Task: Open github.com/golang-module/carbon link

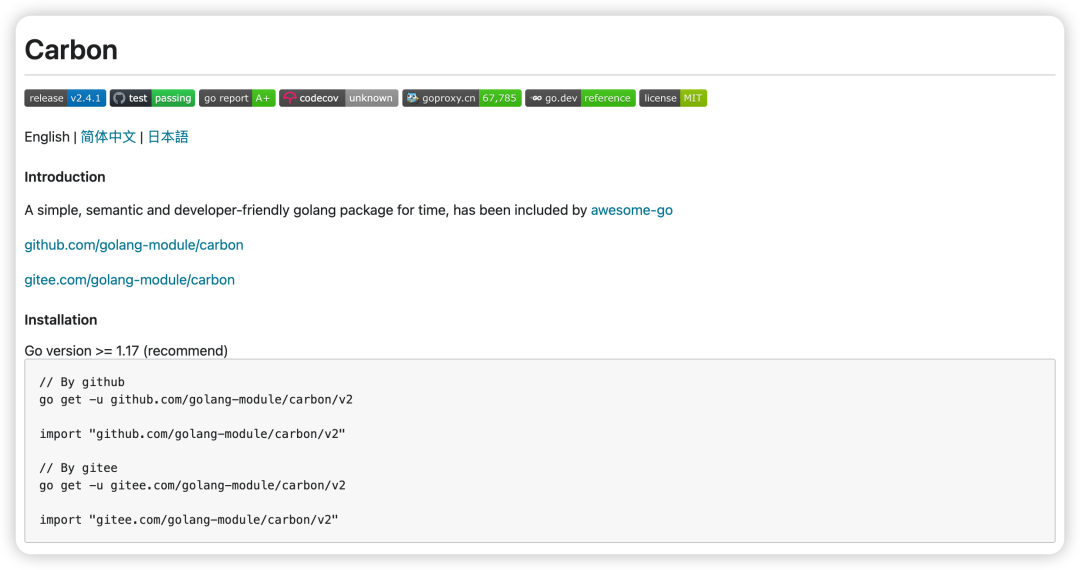Action: 134,245
